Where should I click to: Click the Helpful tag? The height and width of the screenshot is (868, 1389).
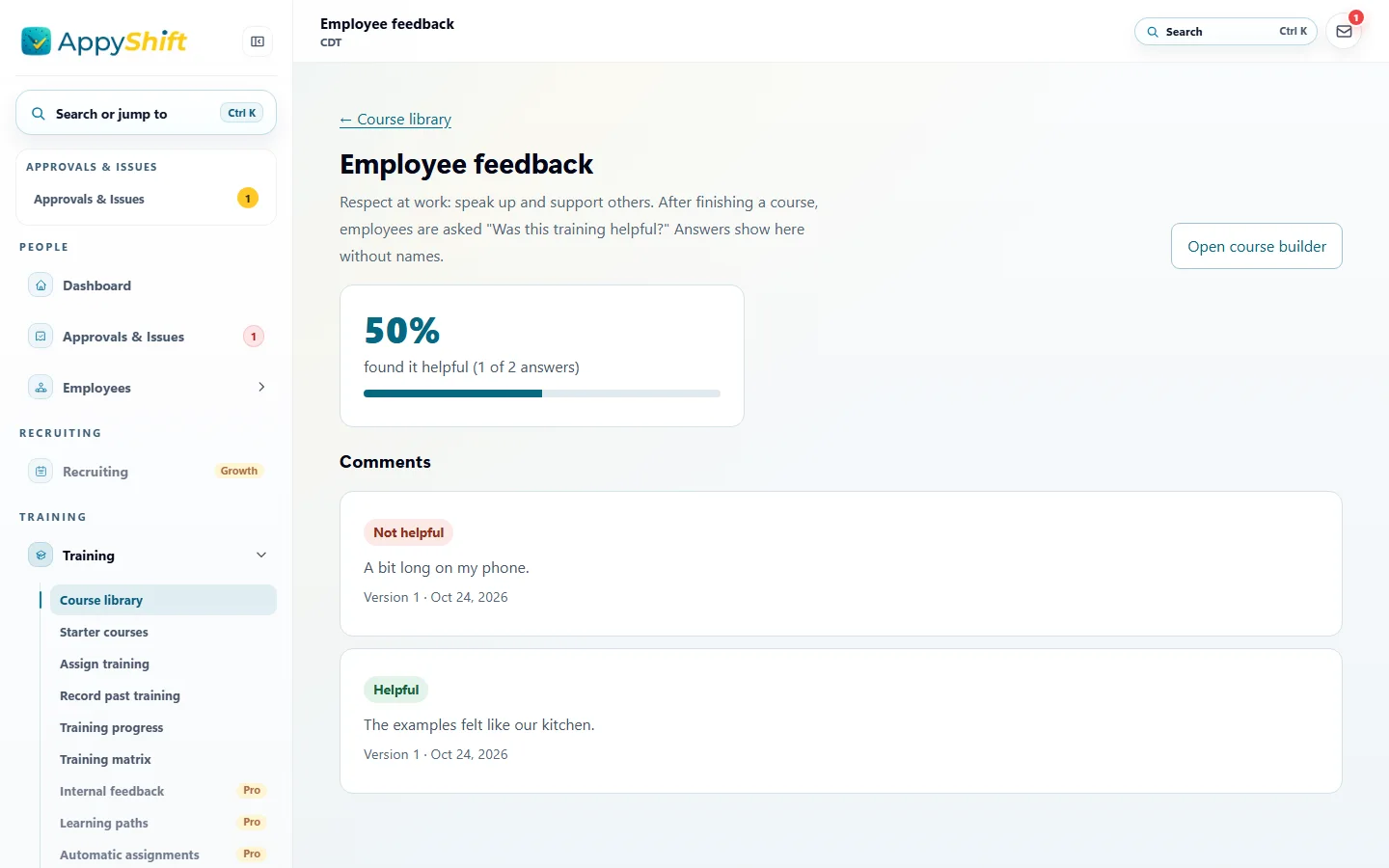coord(395,690)
